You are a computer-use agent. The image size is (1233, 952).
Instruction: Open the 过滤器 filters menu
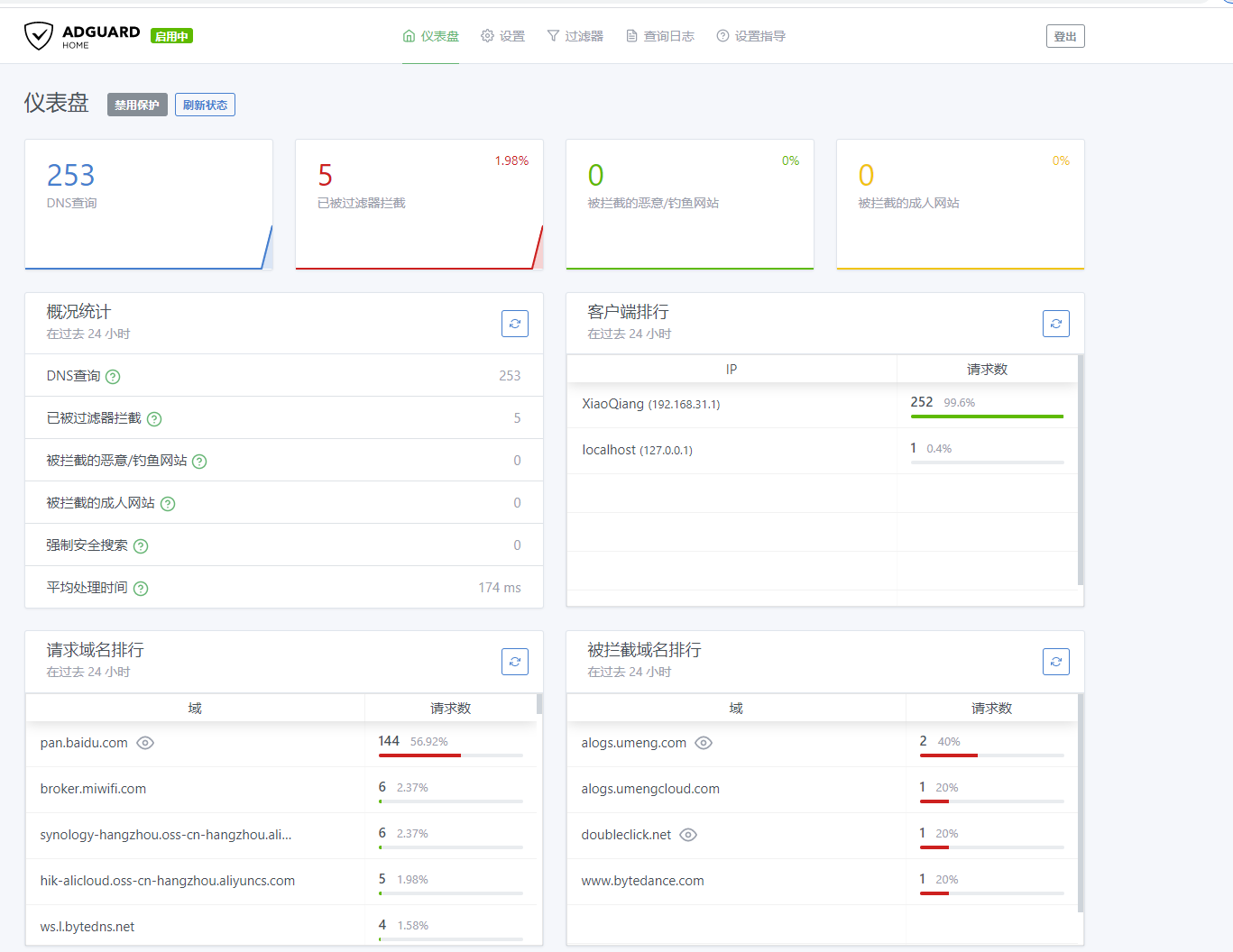(x=575, y=36)
